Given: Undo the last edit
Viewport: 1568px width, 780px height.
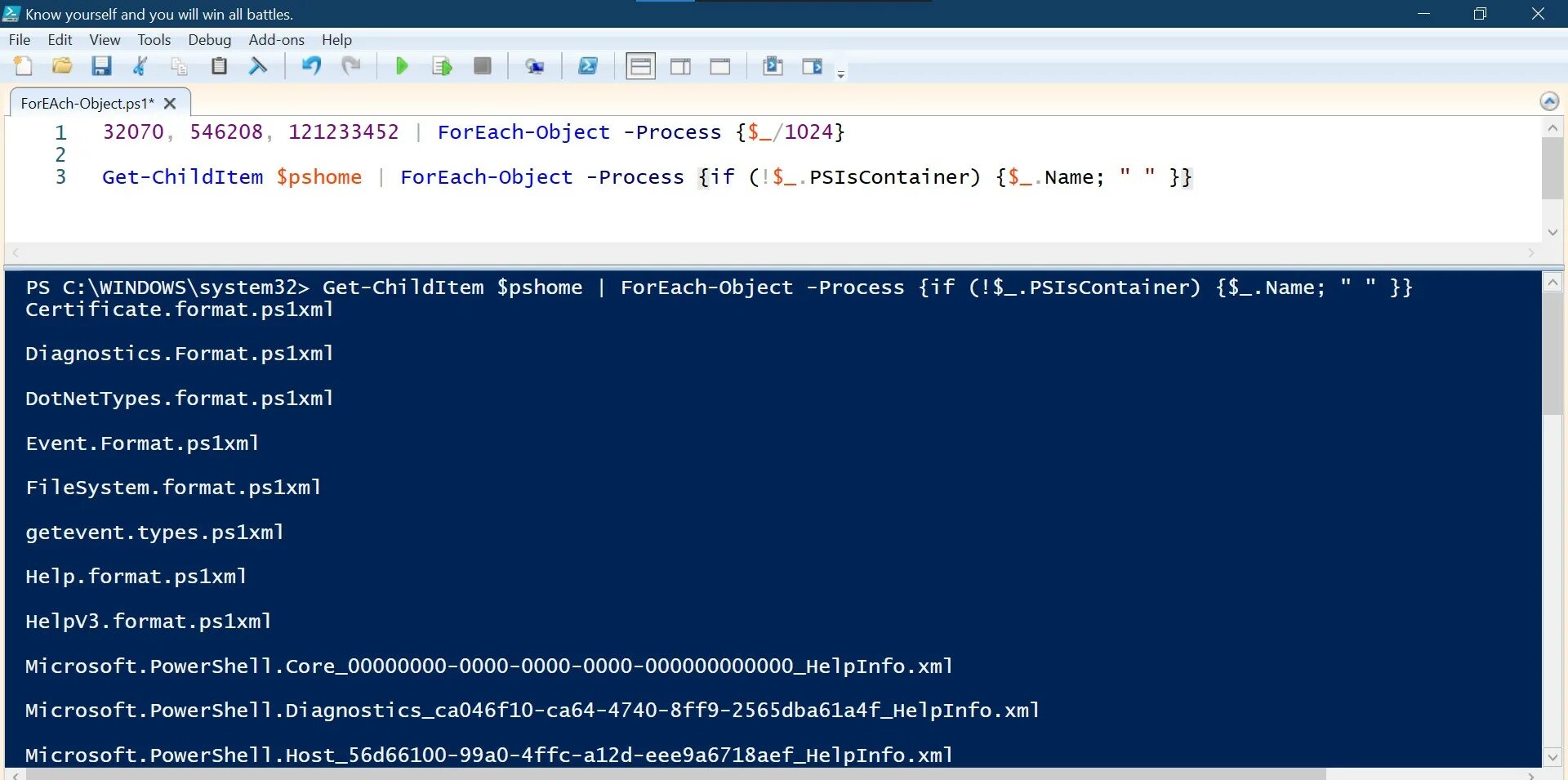Looking at the screenshot, I should click(311, 66).
